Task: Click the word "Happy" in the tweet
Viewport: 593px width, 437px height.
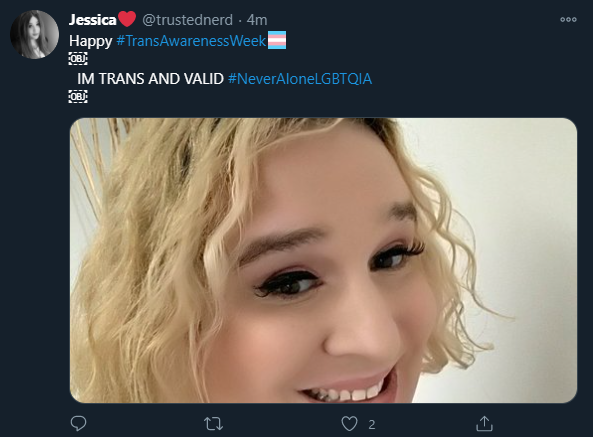Action: (x=91, y=41)
